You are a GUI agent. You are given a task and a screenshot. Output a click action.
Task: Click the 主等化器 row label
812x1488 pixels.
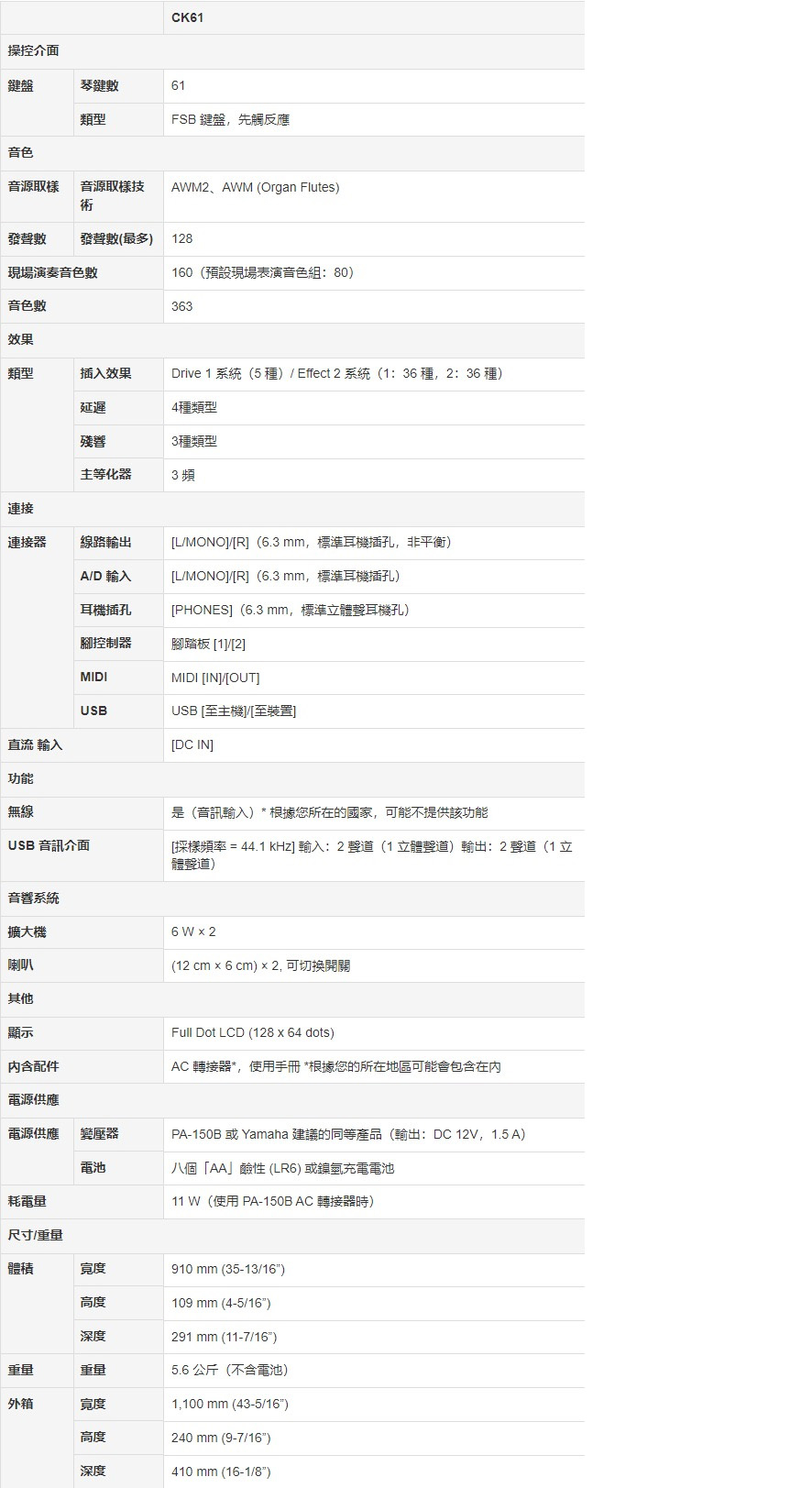pos(105,474)
